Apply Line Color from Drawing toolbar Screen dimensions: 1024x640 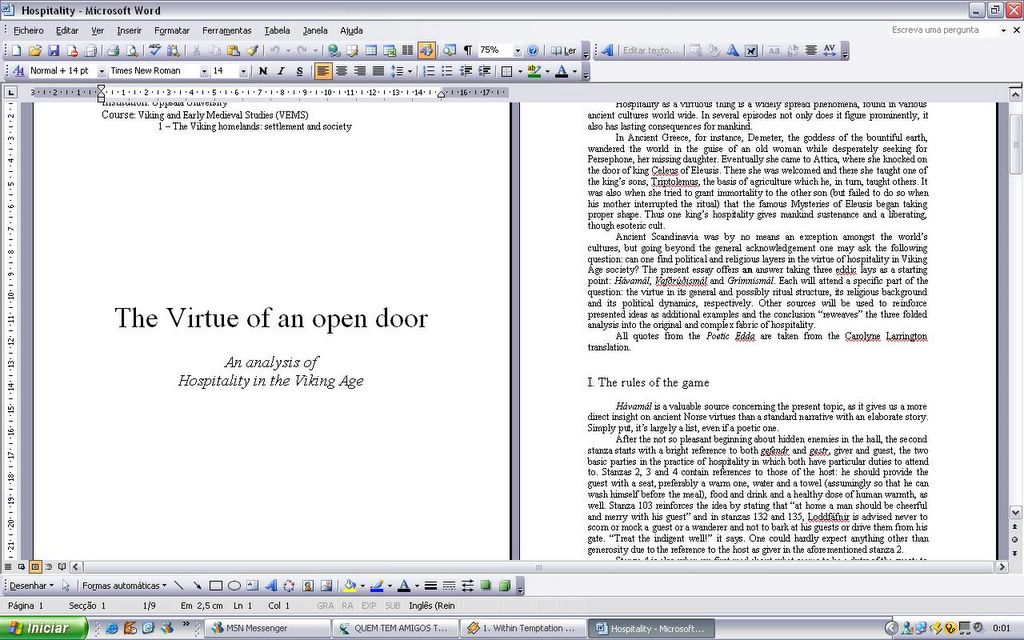pos(377,586)
